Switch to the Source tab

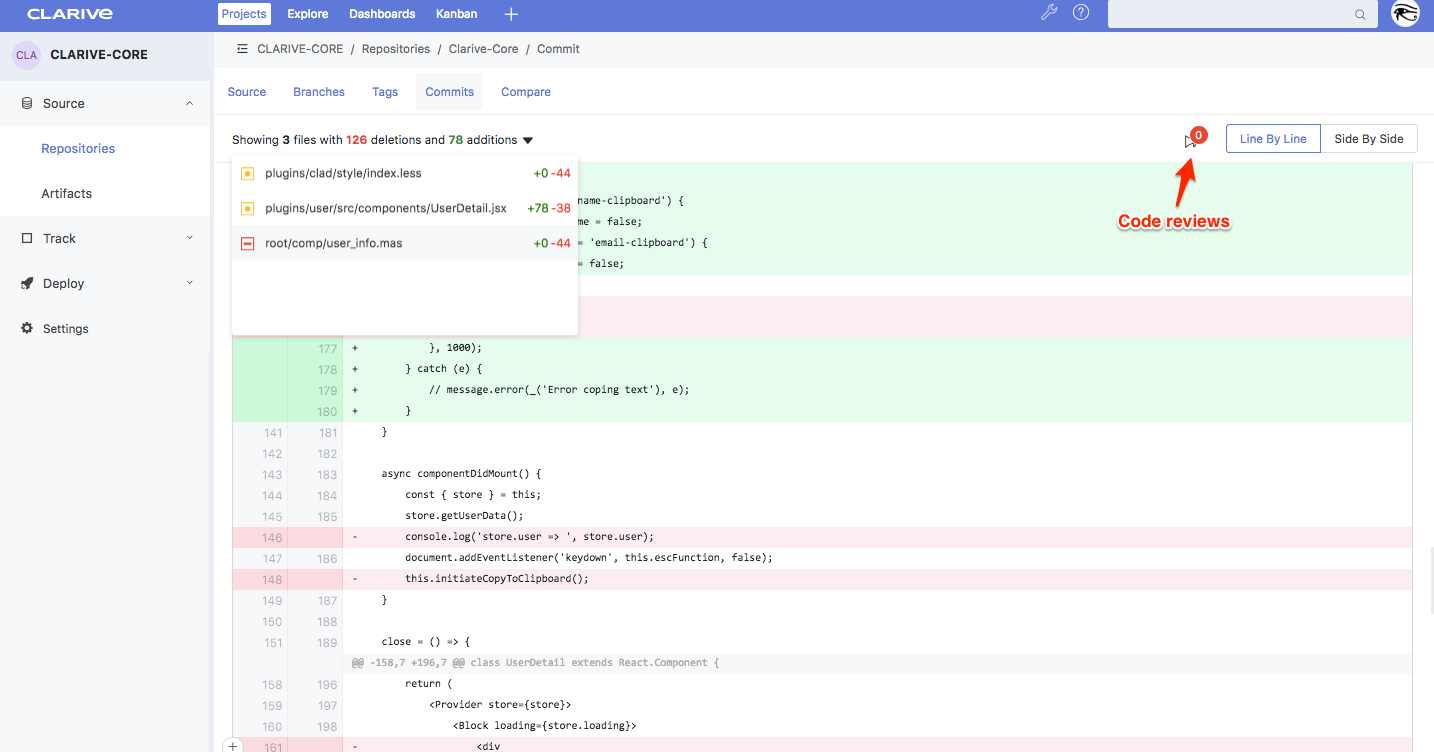pyautogui.click(x=247, y=92)
